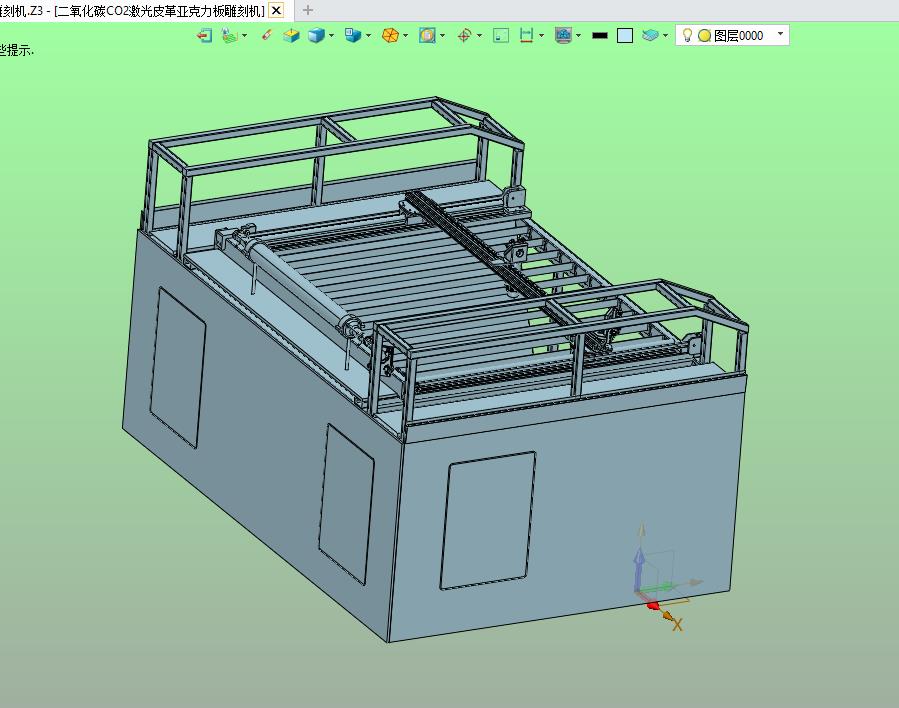Click the framed orange circle toolbar icon
This screenshot has width=899, height=708.
pos(427,36)
